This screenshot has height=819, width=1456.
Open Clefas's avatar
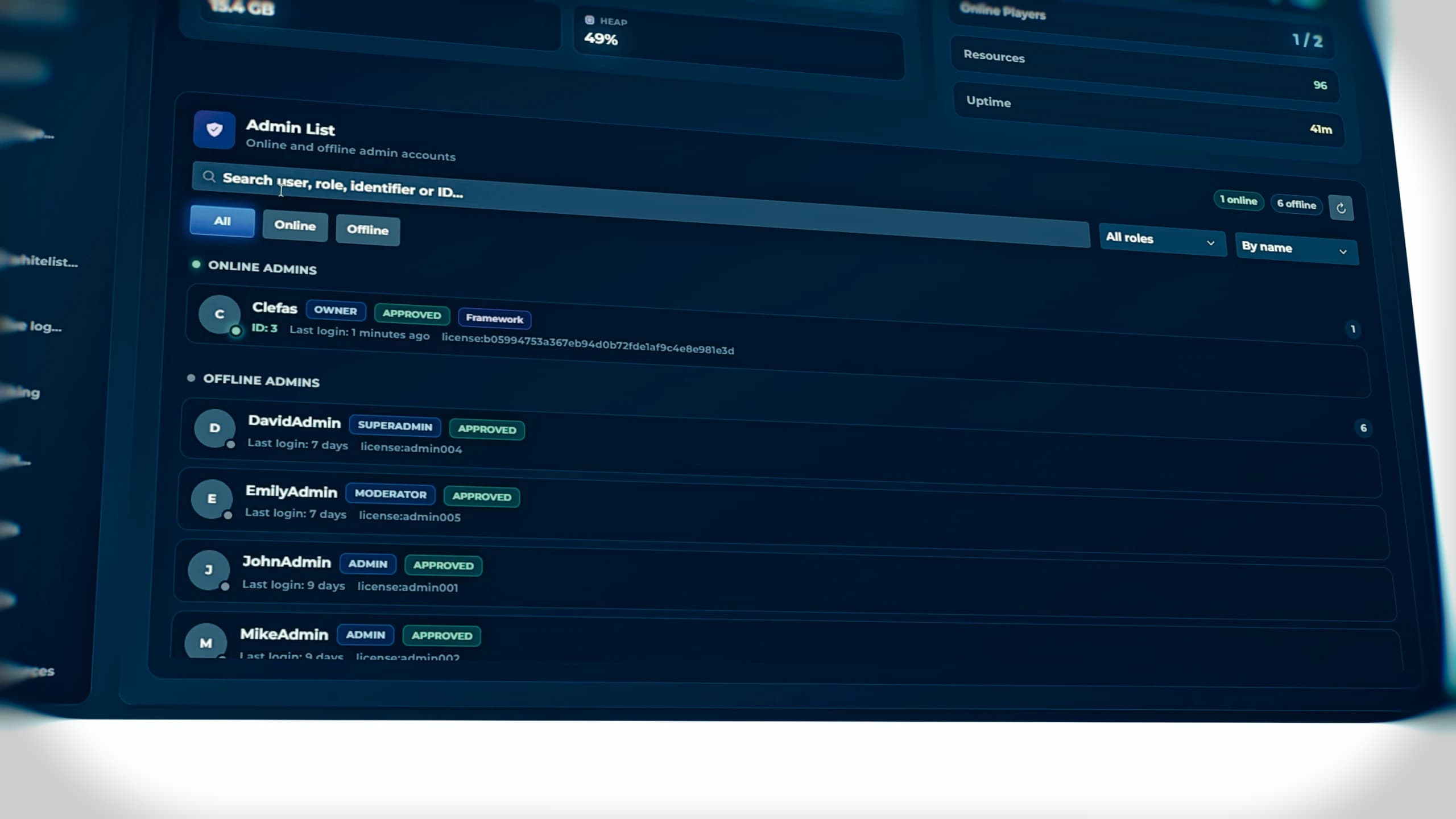220,315
